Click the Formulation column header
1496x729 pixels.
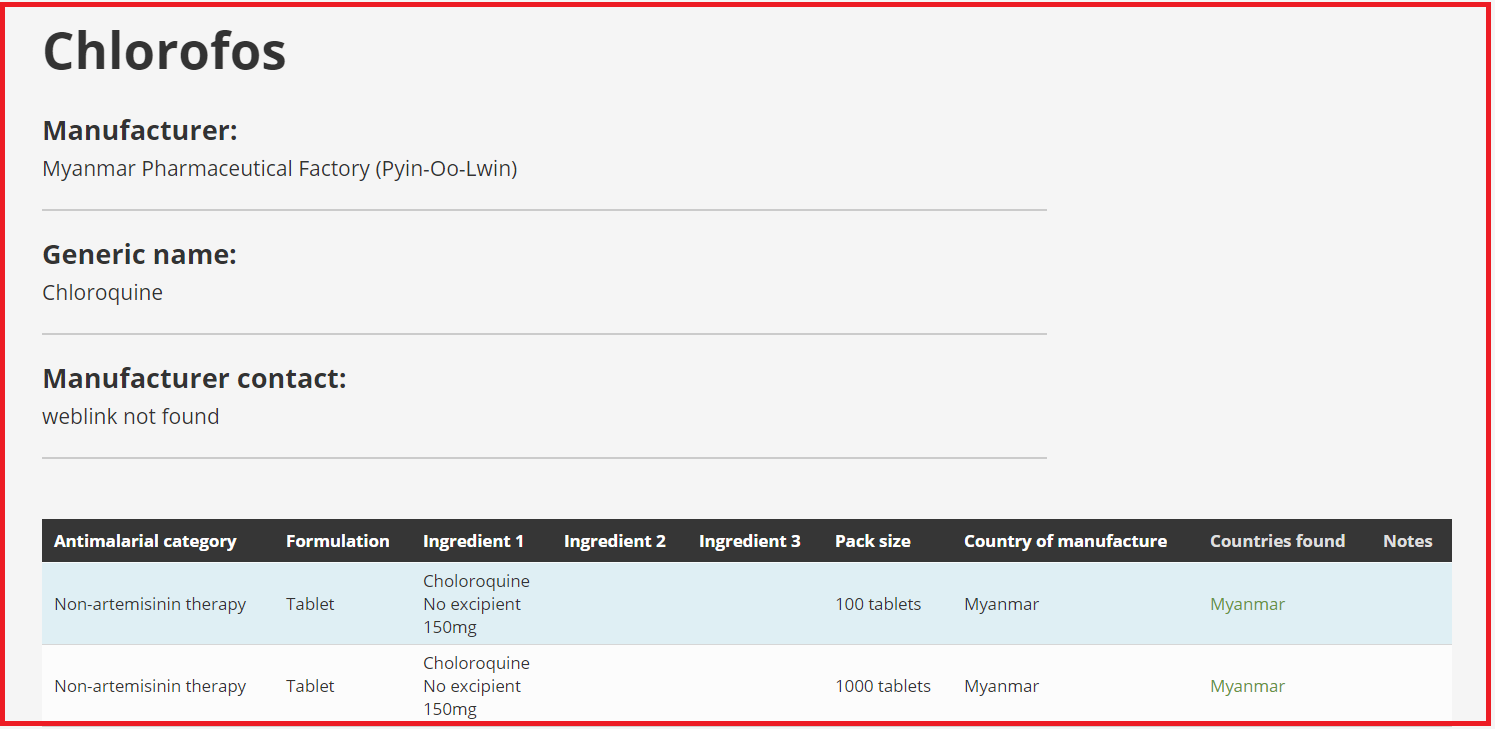(338, 541)
